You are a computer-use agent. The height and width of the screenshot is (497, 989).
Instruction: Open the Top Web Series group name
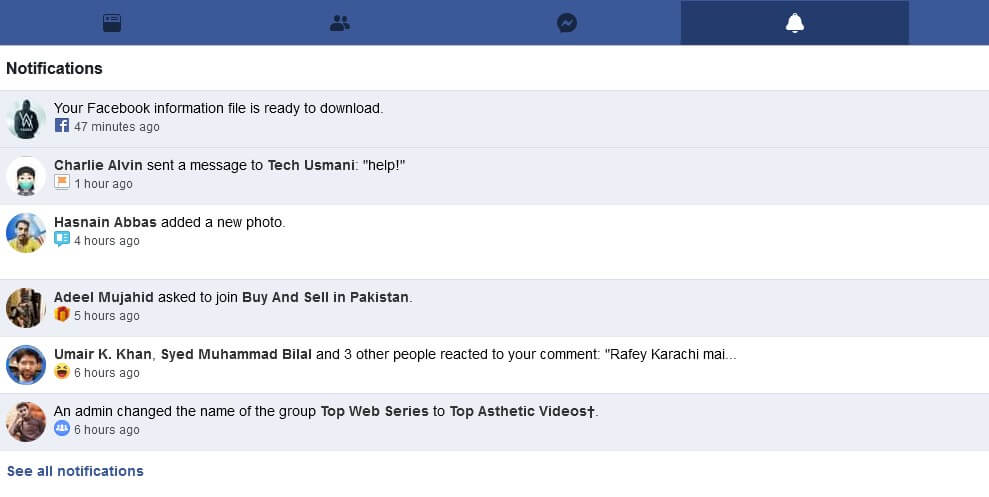pyautogui.click(x=375, y=411)
